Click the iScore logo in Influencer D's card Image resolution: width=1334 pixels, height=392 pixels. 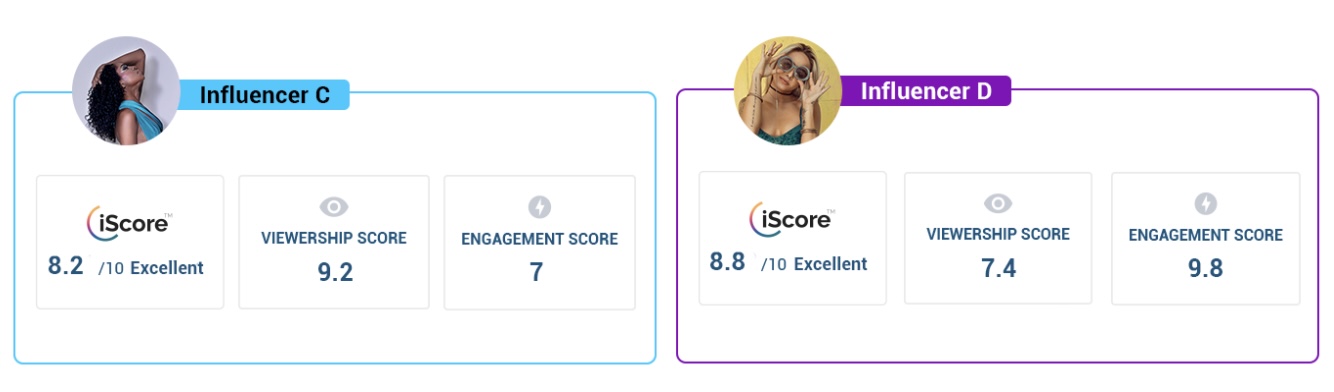792,218
